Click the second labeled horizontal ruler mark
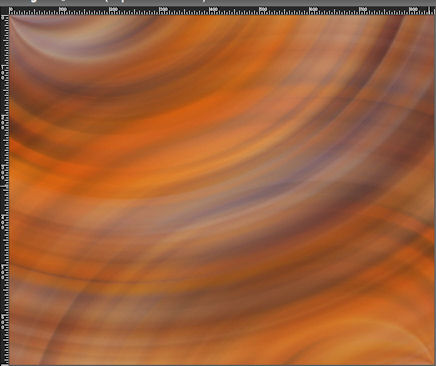This screenshot has height=366, width=436. 63,9
